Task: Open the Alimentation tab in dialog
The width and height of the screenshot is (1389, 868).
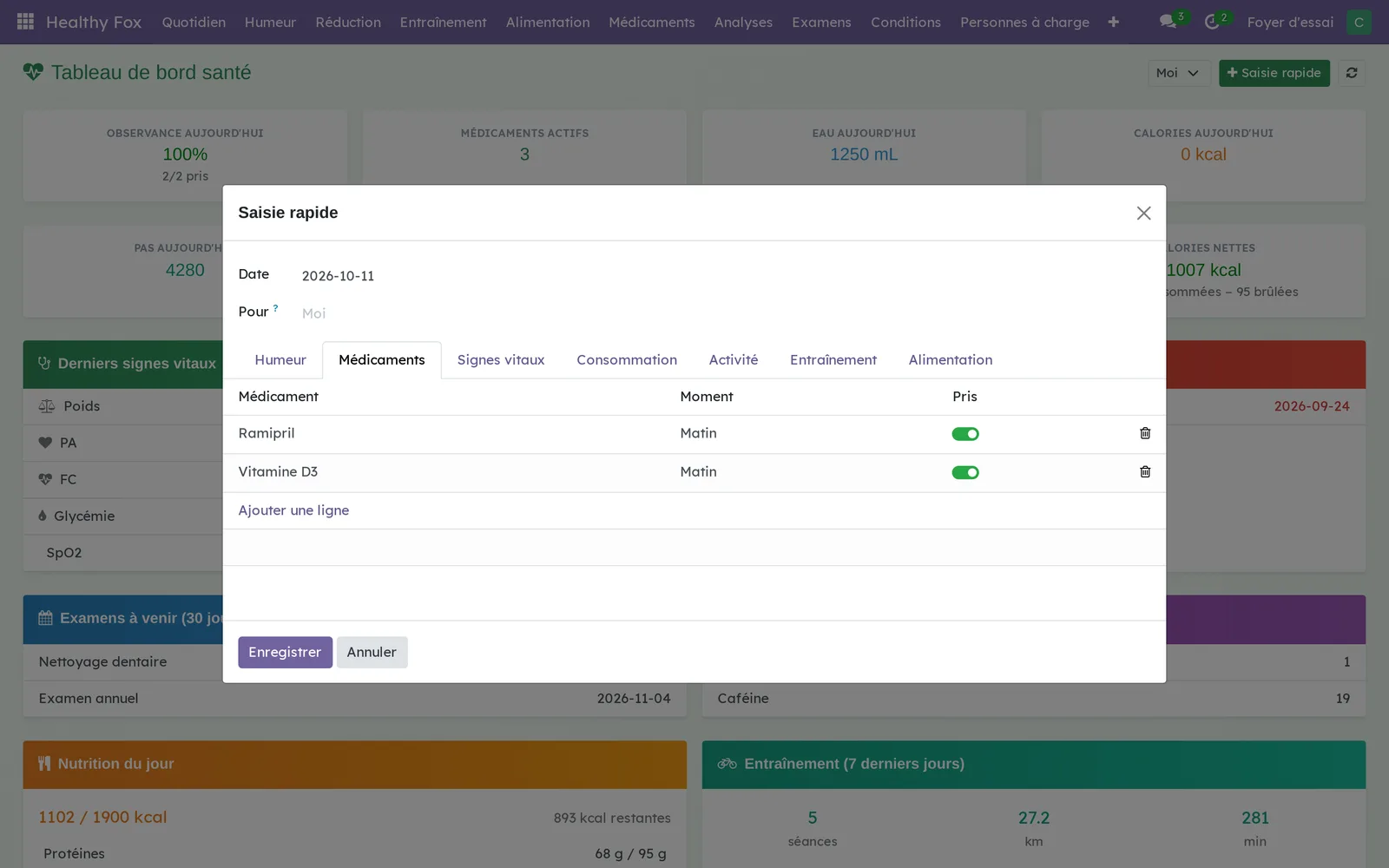Action: click(x=951, y=360)
